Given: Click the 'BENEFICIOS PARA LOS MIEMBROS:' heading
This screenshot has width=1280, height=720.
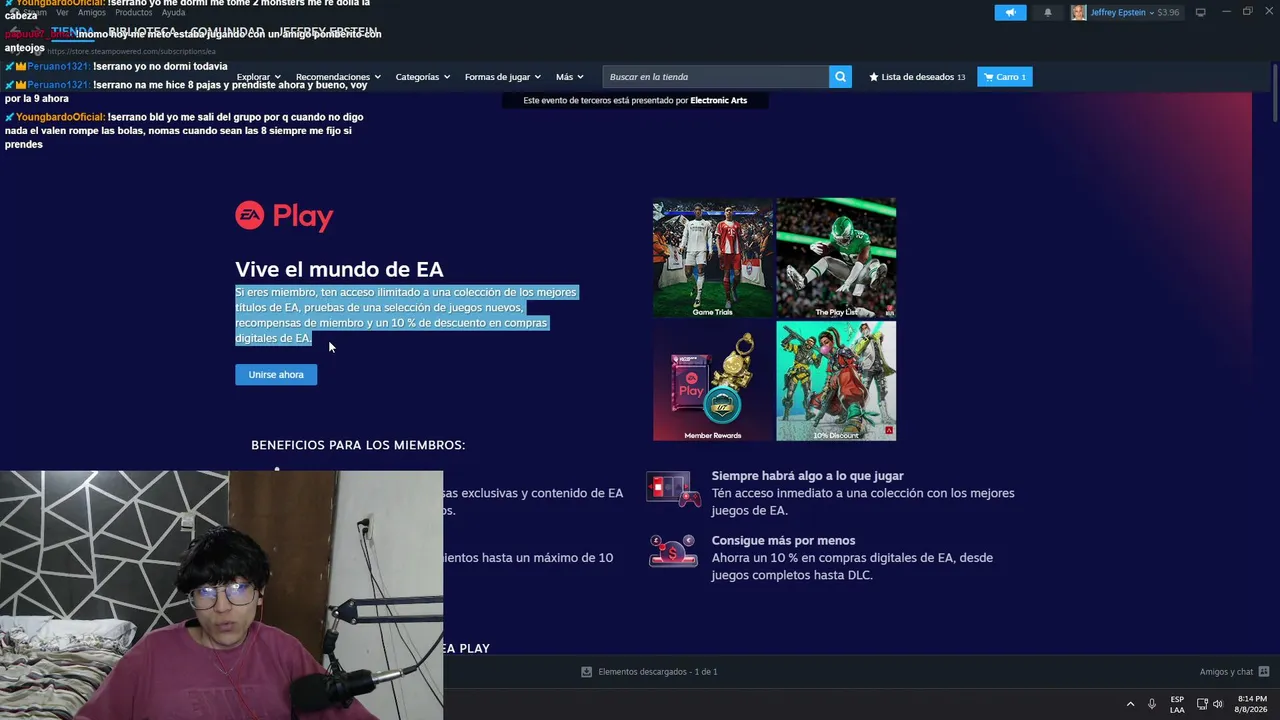Looking at the screenshot, I should pos(358,445).
